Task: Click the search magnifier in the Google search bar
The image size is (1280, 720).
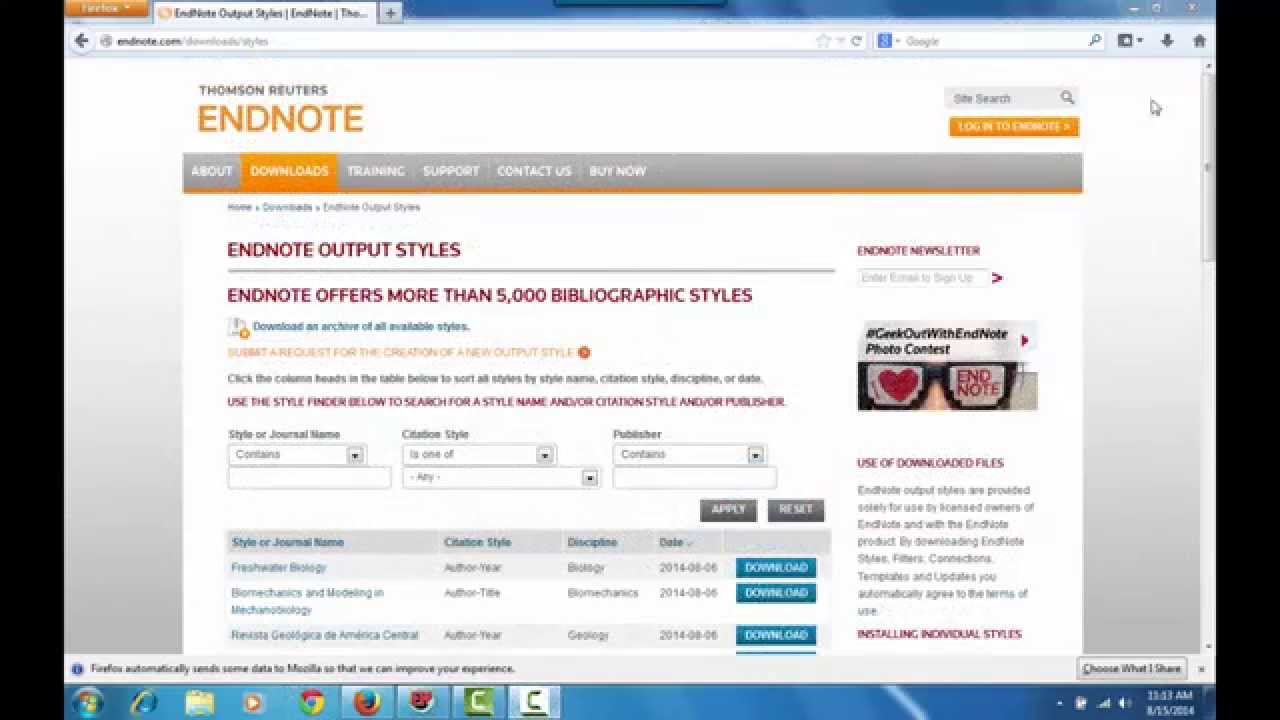Action: 1095,41
